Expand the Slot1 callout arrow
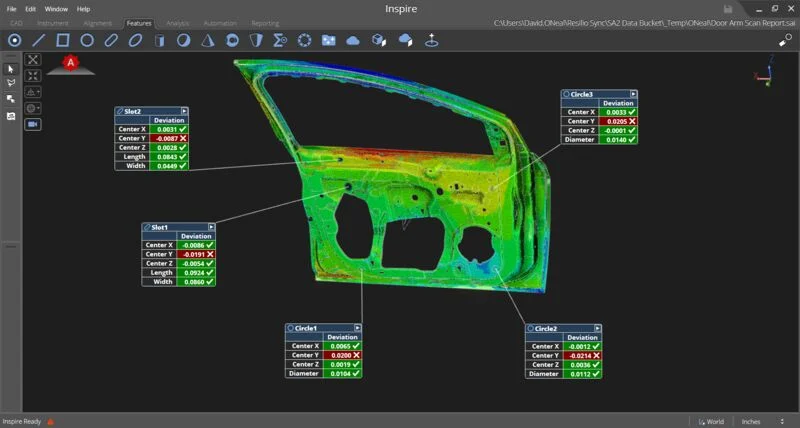 [x=211, y=227]
